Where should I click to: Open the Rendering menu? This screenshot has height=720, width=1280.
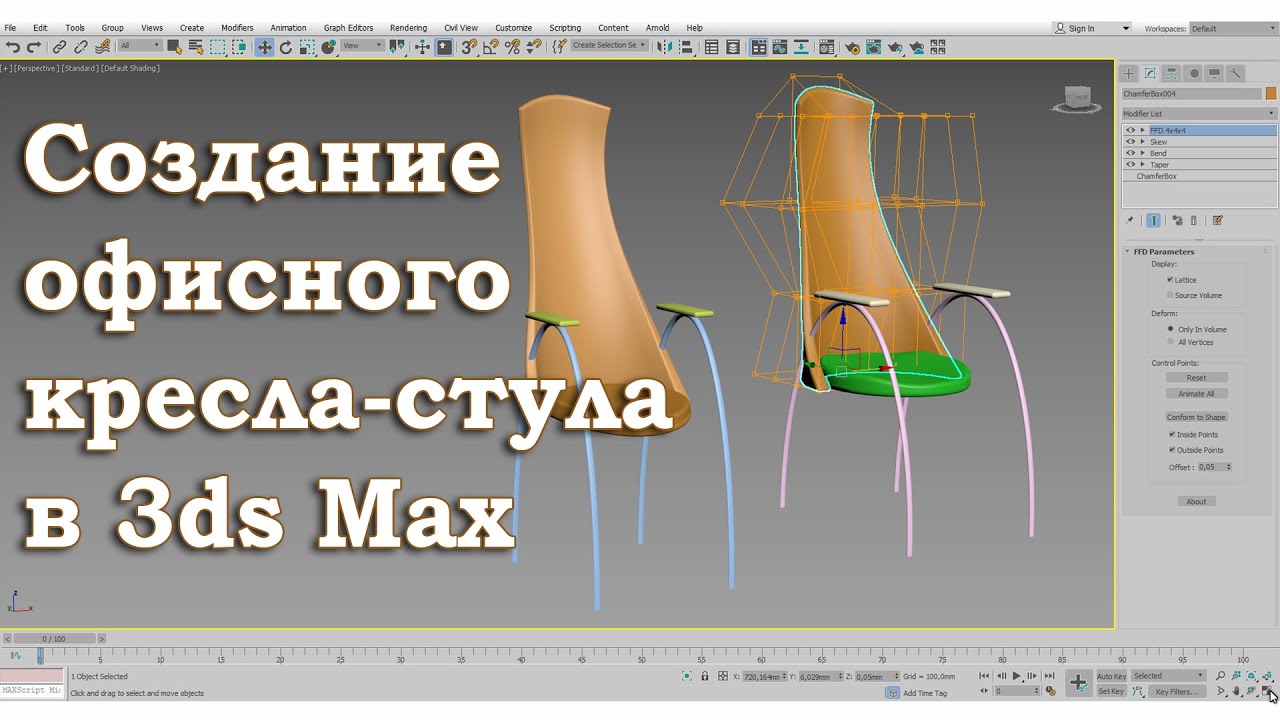pos(408,28)
